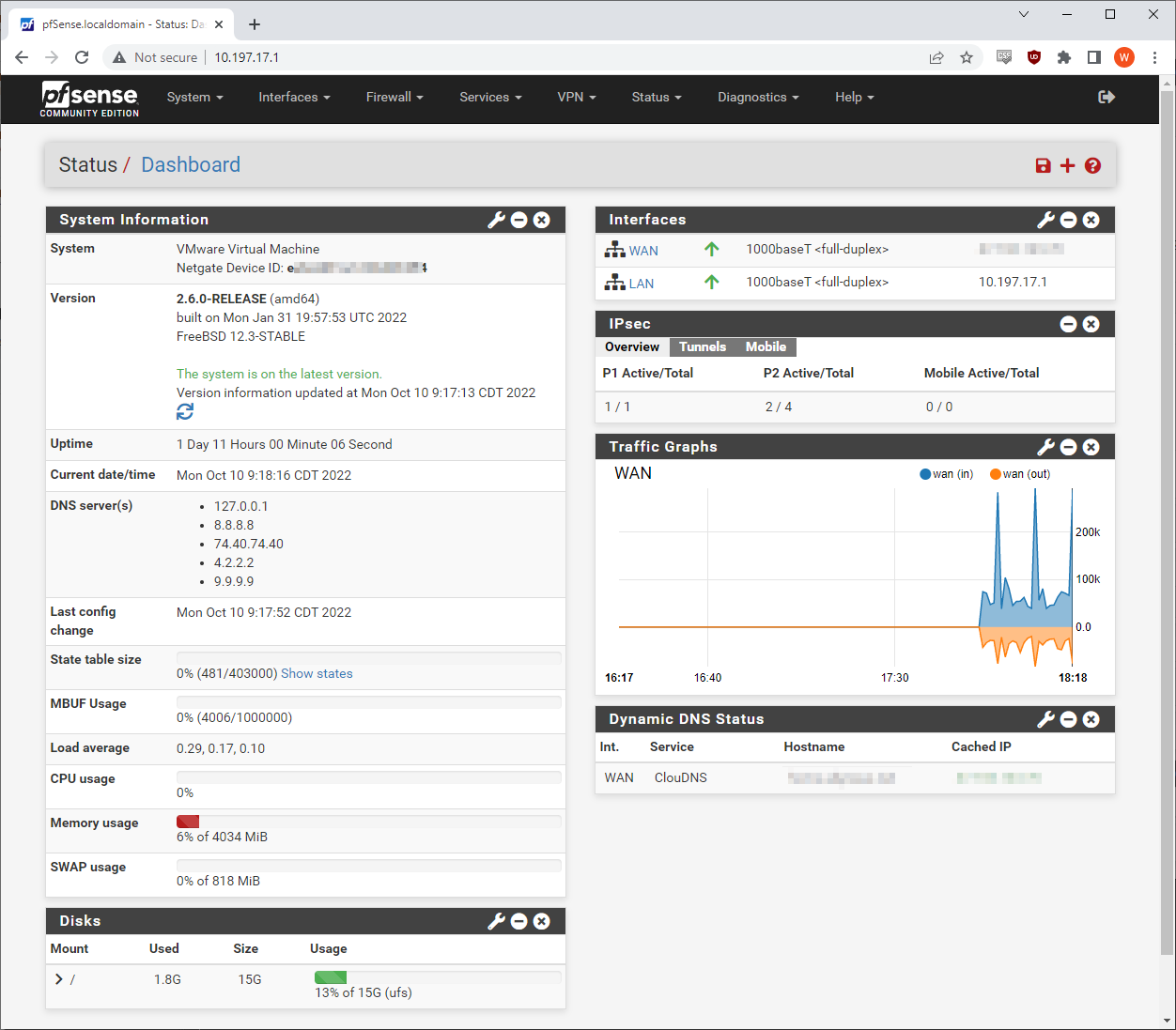Viewport: 1176px width, 1030px height.
Task: Click the 2.6.0-RELEASE version text
Action: (x=222, y=299)
